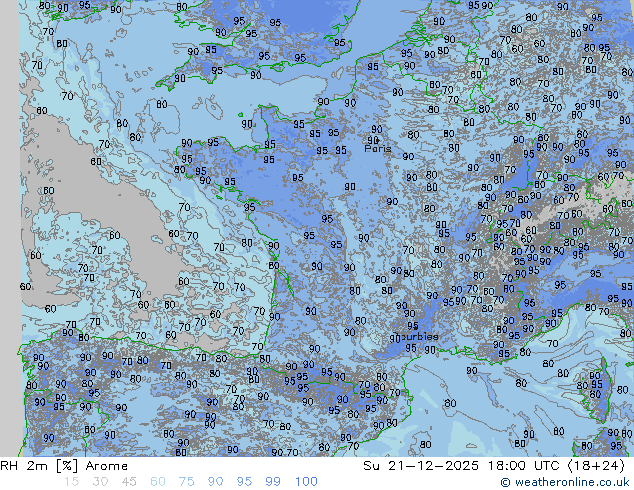Image resolution: width=634 pixels, height=490 pixels.
Task: Click the 75 legend value
Action: [x=186, y=482]
